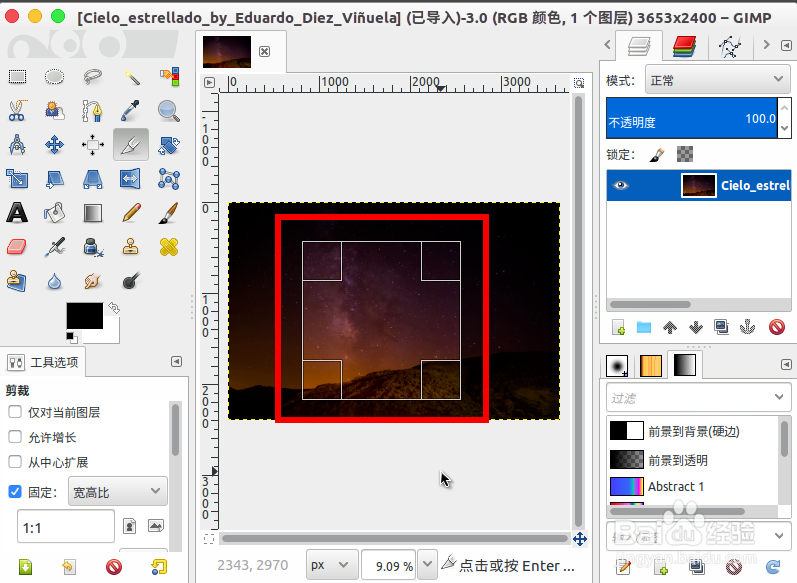Select the Scissors Select tool
The height and width of the screenshot is (583, 797).
17,110
